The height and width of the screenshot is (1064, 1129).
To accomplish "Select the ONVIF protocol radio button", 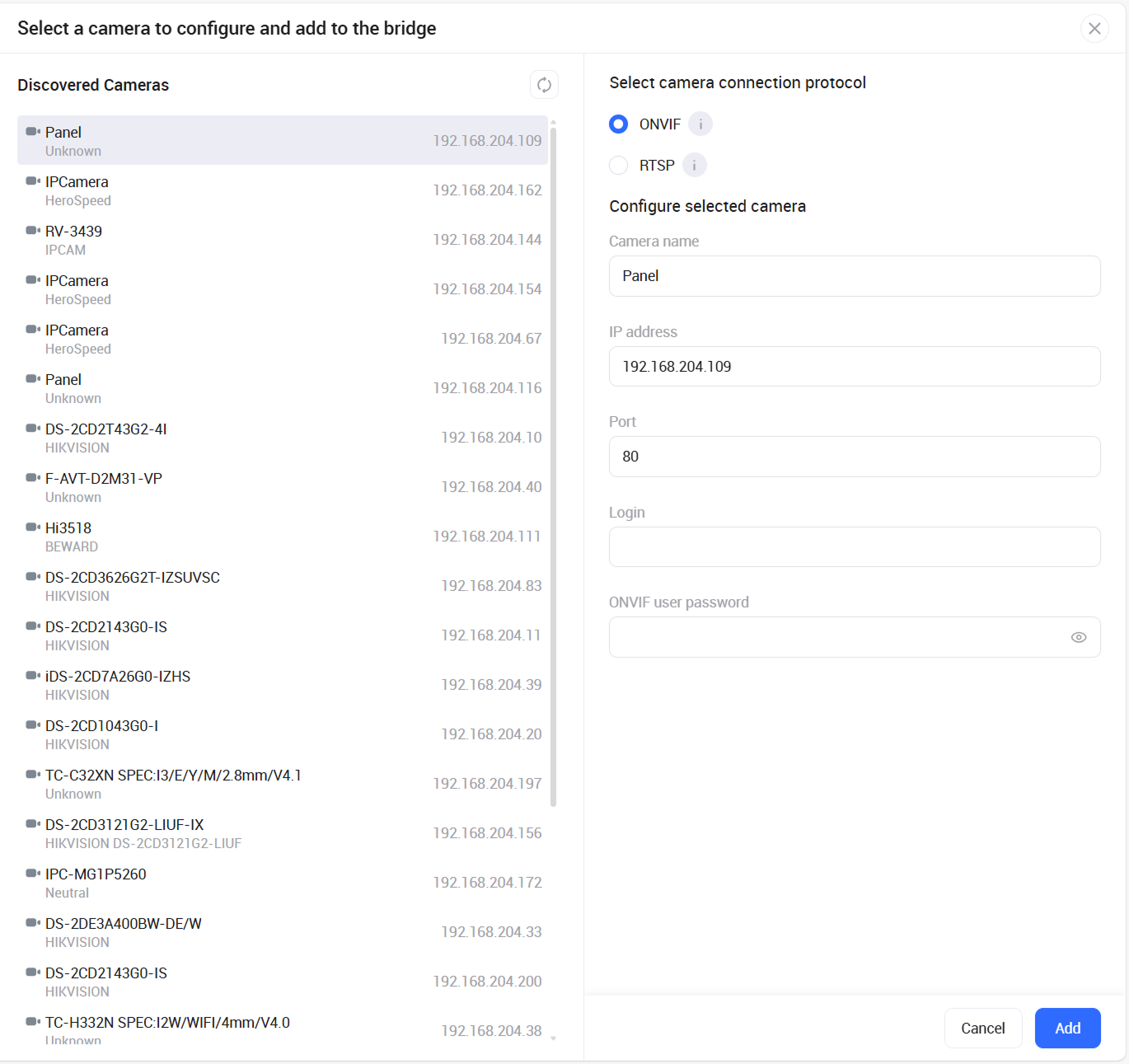I will tap(619, 124).
